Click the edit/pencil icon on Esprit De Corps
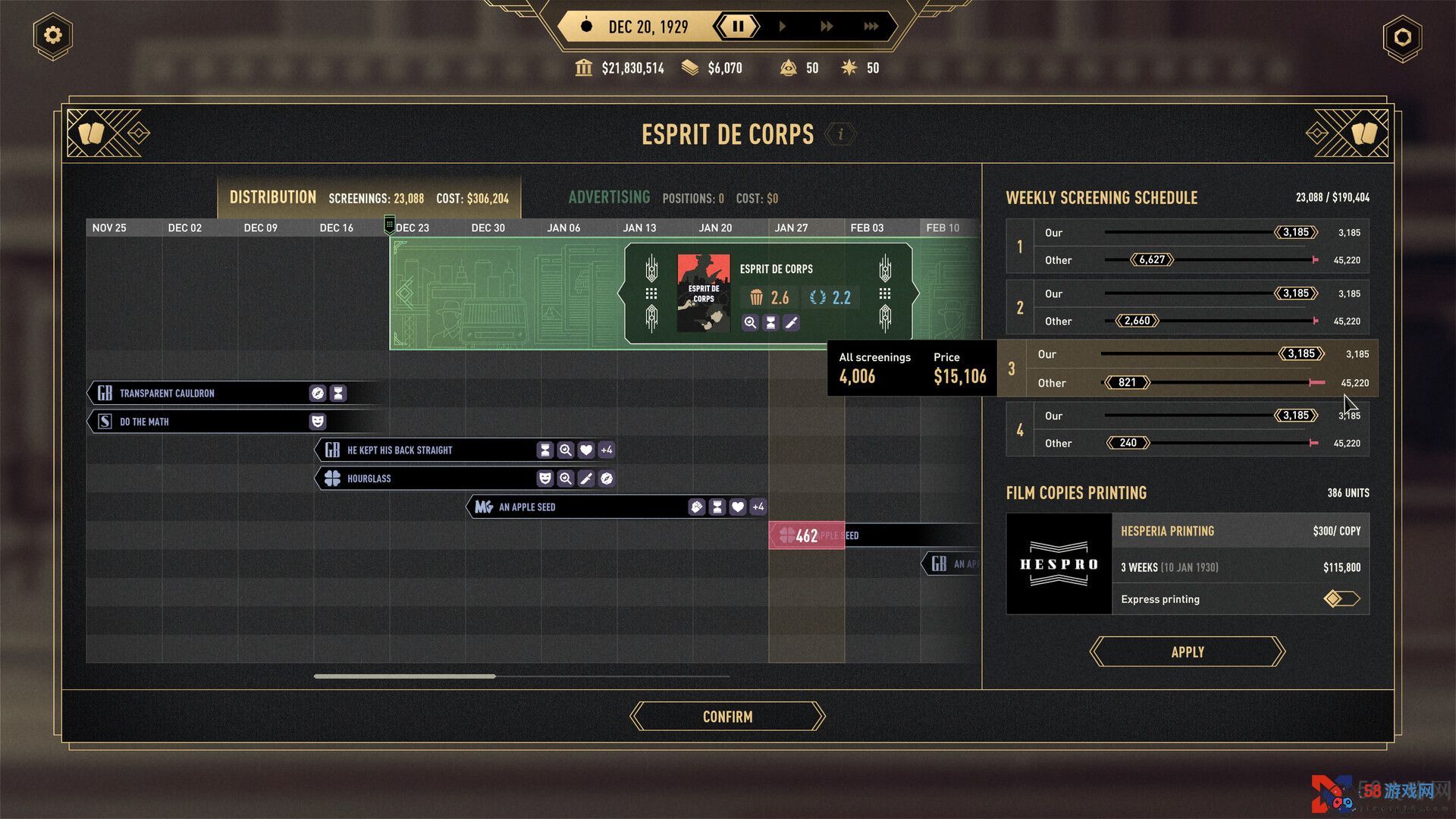This screenshot has width=1456, height=819. point(791,322)
